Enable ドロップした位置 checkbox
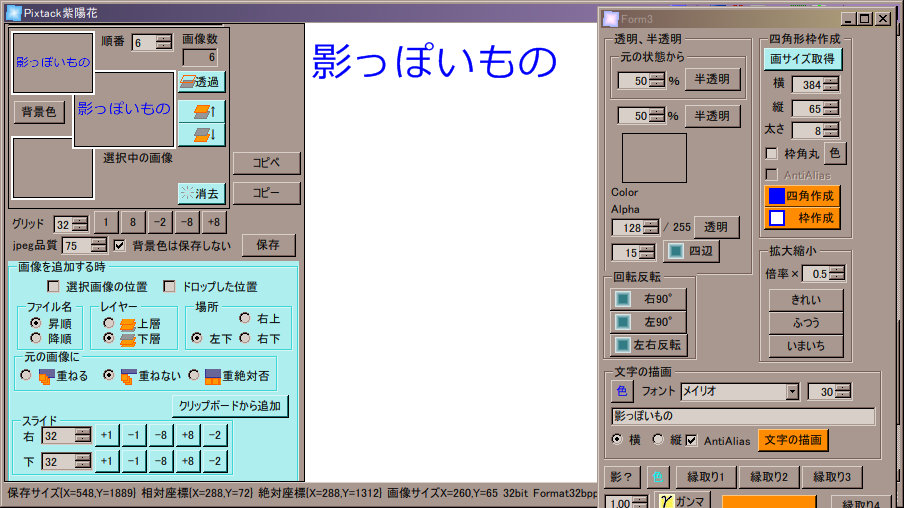The width and height of the screenshot is (904, 508). [x=170, y=286]
